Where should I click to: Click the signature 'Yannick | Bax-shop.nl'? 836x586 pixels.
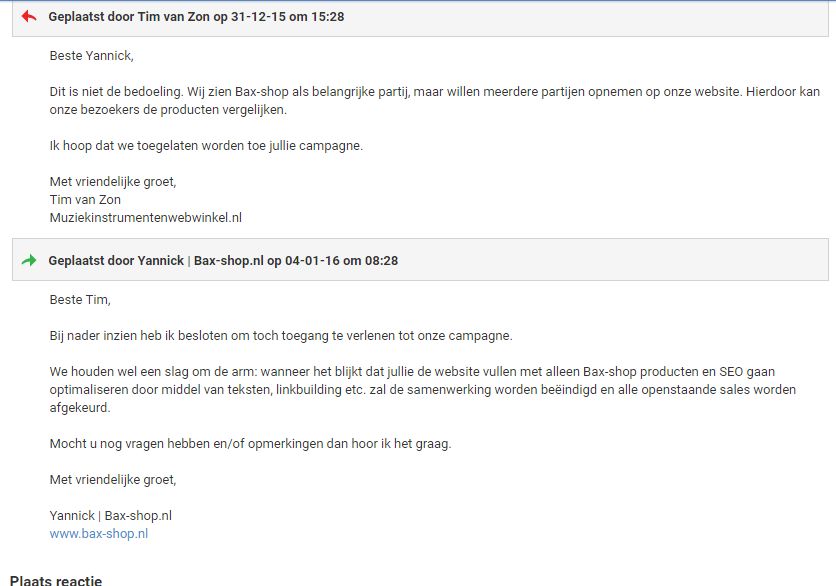(111, 516)
